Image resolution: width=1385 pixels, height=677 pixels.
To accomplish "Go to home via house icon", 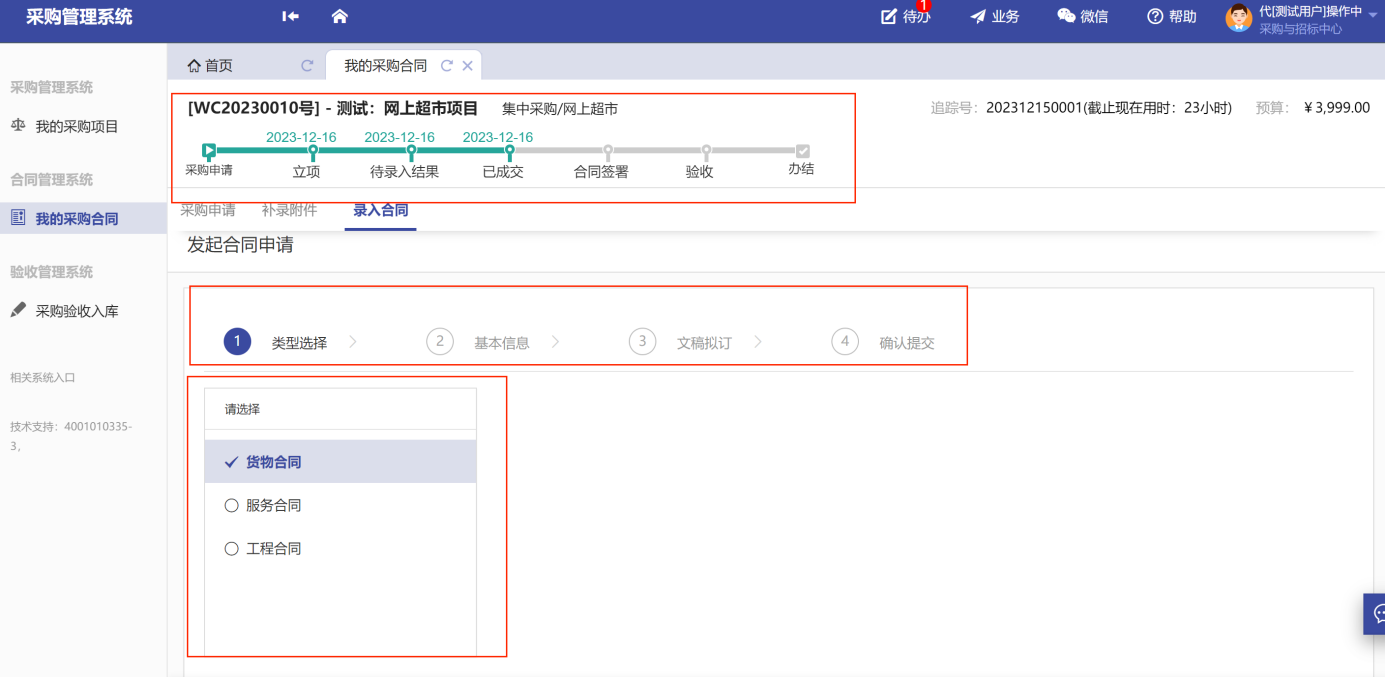I will (339, 16).
